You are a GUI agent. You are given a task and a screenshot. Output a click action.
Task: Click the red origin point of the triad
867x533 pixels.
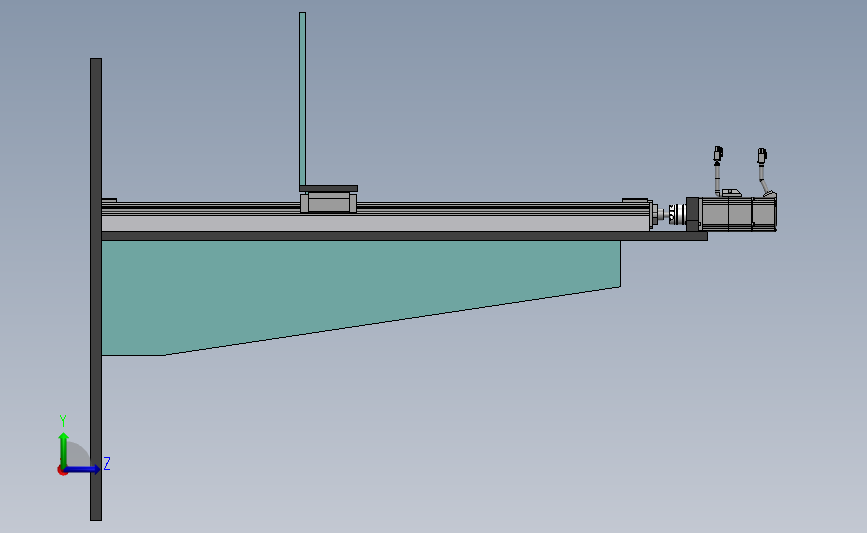62,471
